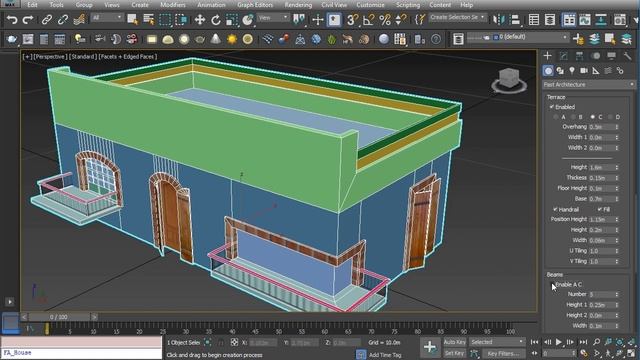Open Key Filters dialog button
This screenshot has height=360, width=640.
click(x=503, y=353)
